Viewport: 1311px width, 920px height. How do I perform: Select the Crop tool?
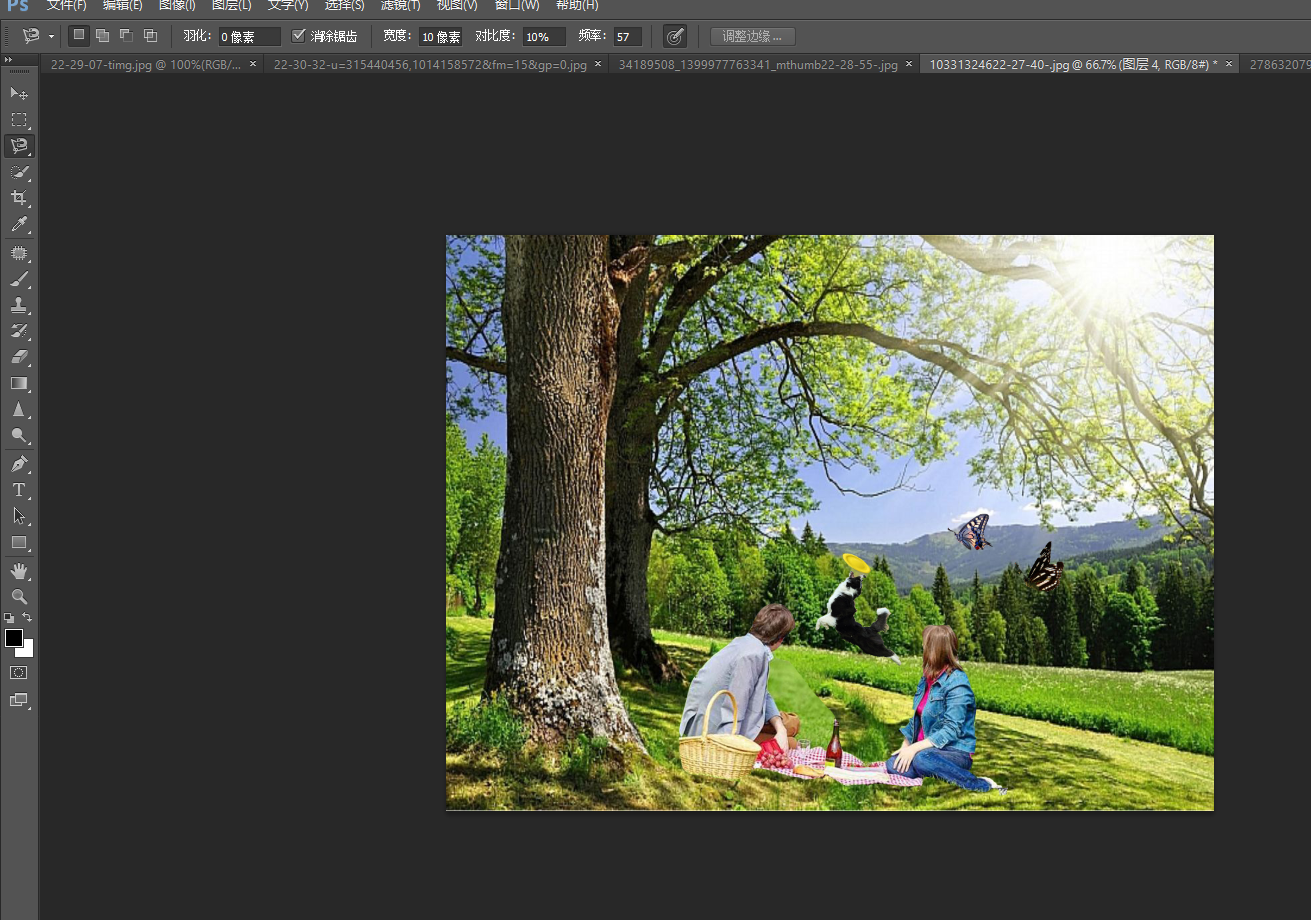tap(19, 198)
